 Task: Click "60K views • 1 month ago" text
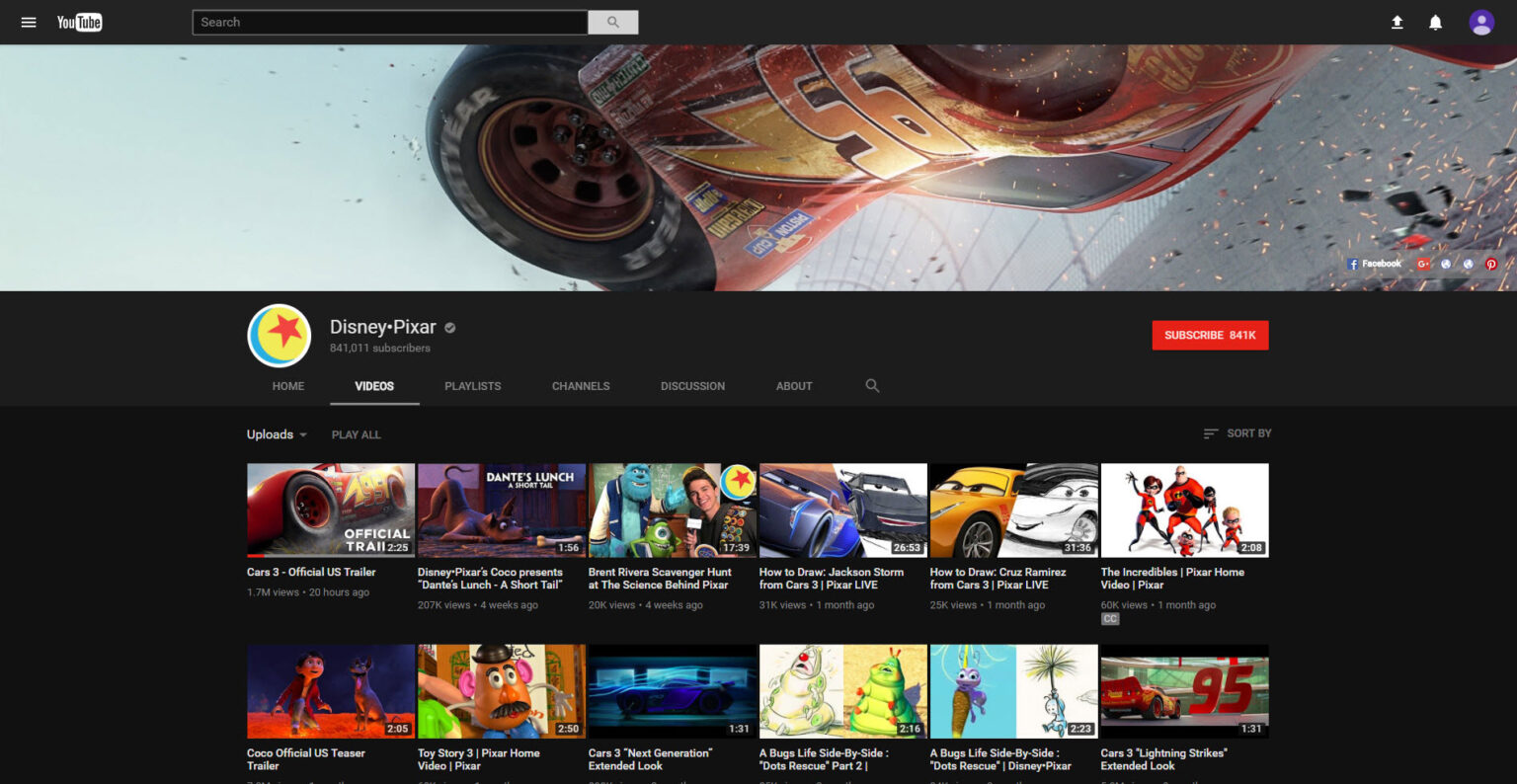1158,605
